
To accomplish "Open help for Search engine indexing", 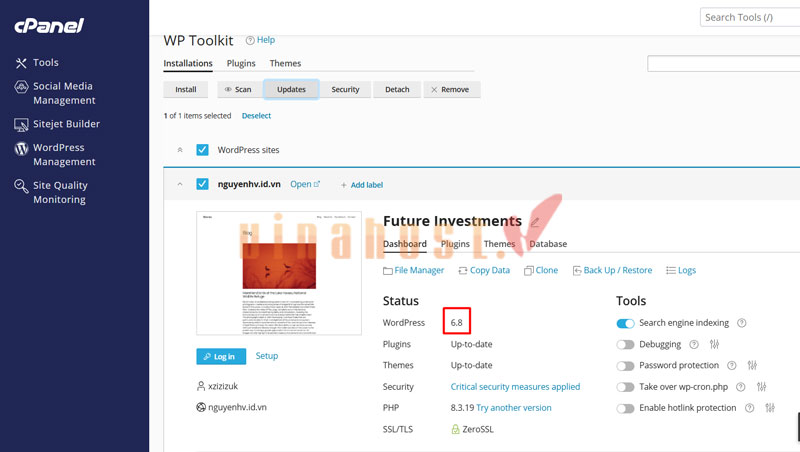I will click(x=742, y=323).
